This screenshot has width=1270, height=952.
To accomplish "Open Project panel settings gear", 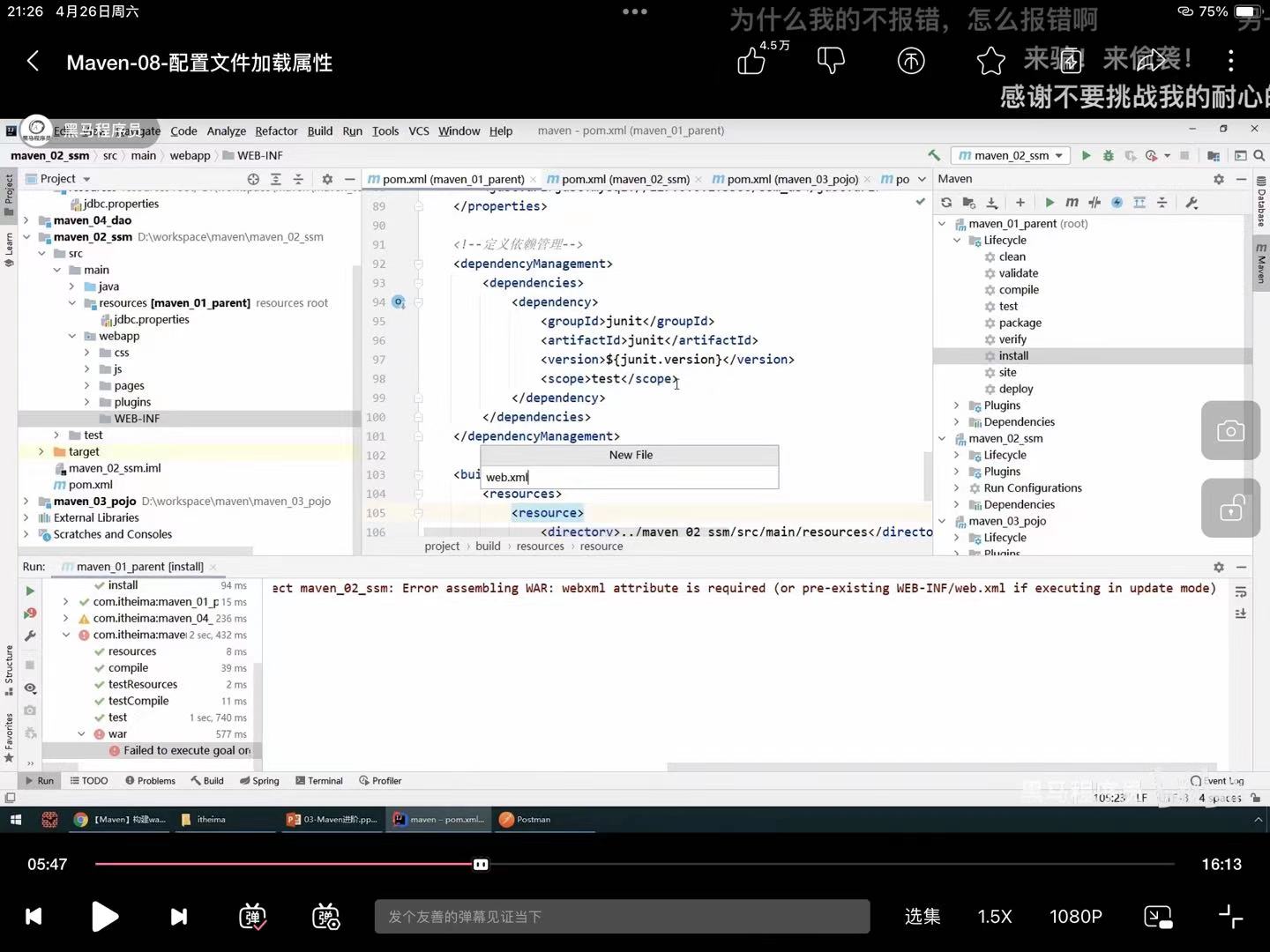I will tap(327, 179).
